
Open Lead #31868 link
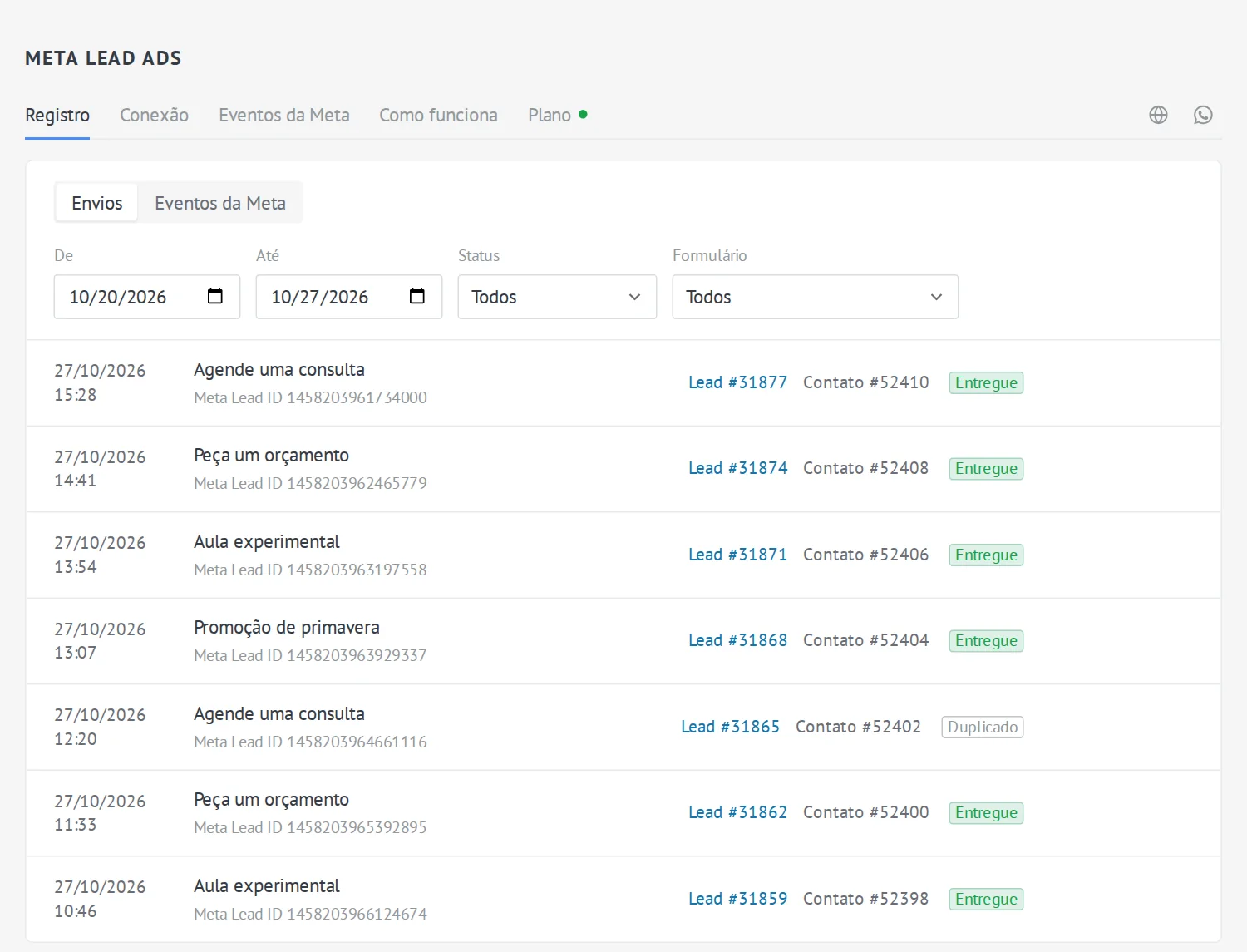click(x=737, y=640)
